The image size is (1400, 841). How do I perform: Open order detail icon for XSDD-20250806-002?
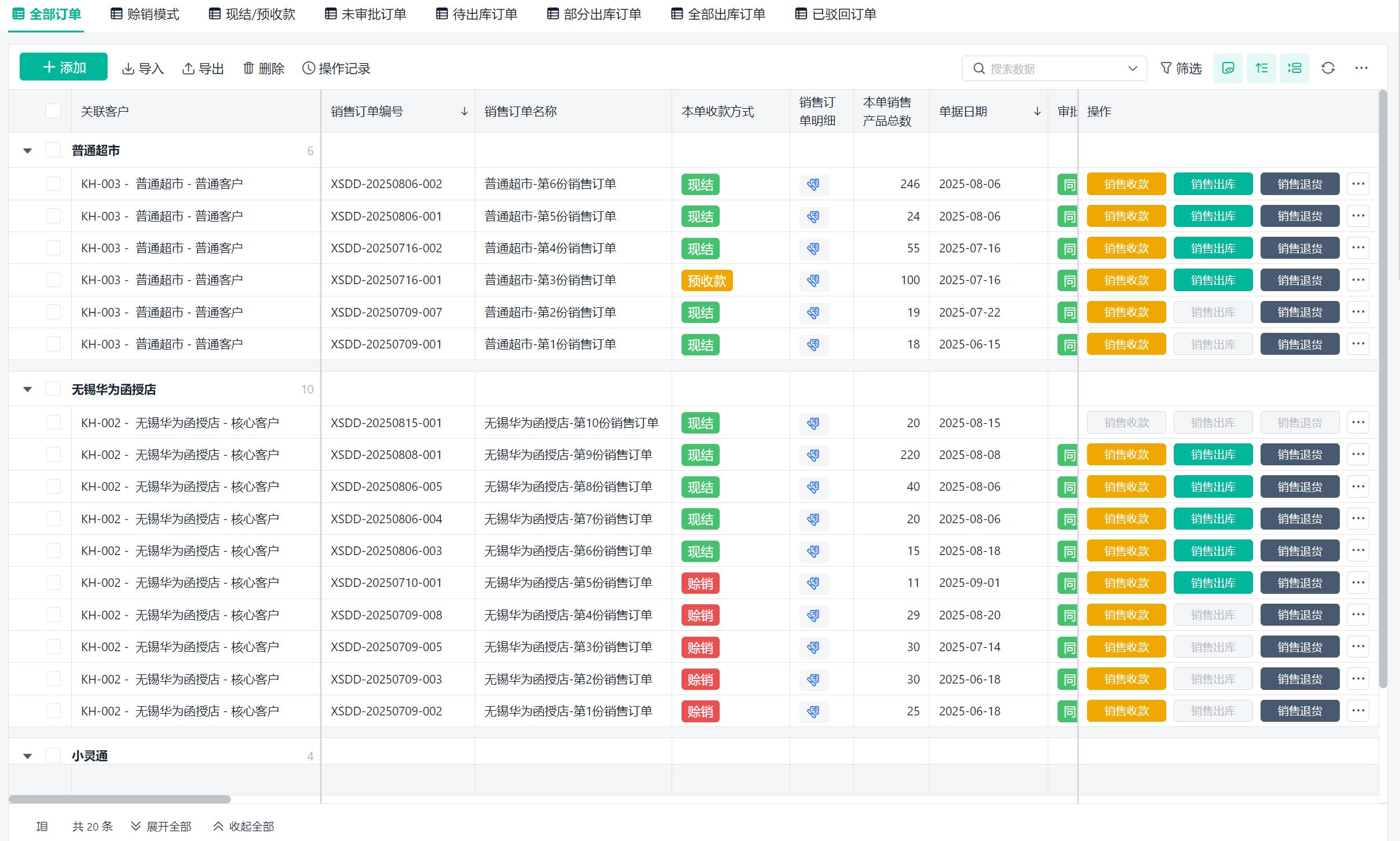tap(813, 185)
